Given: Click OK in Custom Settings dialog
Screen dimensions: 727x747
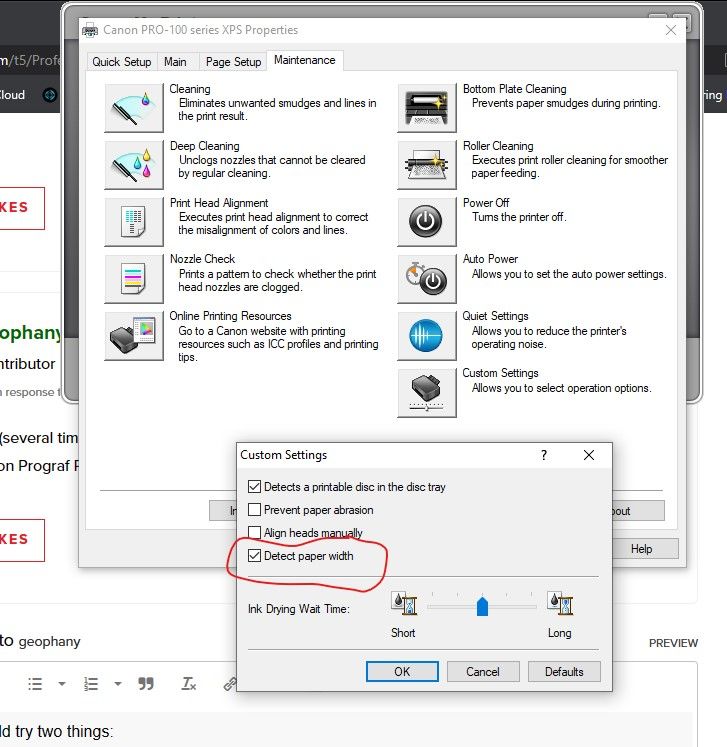Looking at the screenshot, I should 402,672.
